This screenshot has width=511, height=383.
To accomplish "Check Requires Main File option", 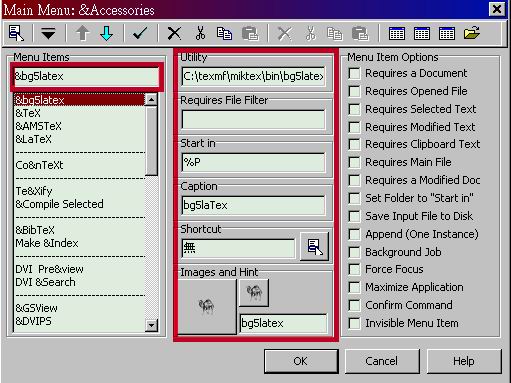I will pyautogui.click(x=354, y=162).
